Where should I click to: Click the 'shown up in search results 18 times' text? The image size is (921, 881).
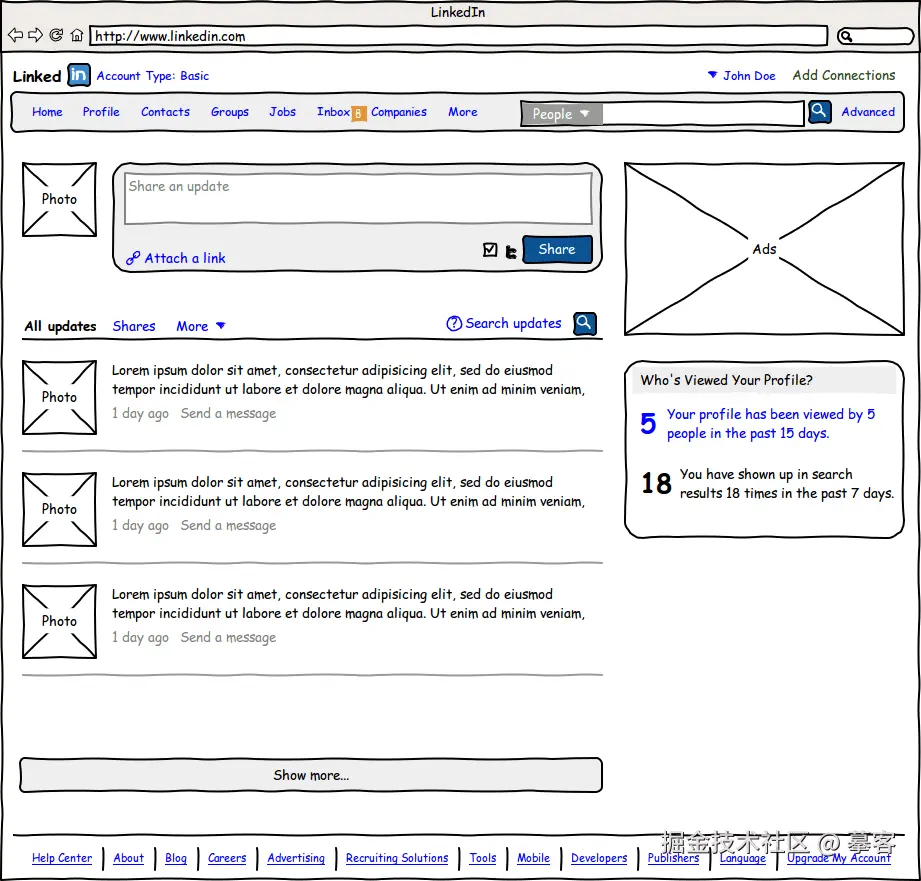pos(787,483)
